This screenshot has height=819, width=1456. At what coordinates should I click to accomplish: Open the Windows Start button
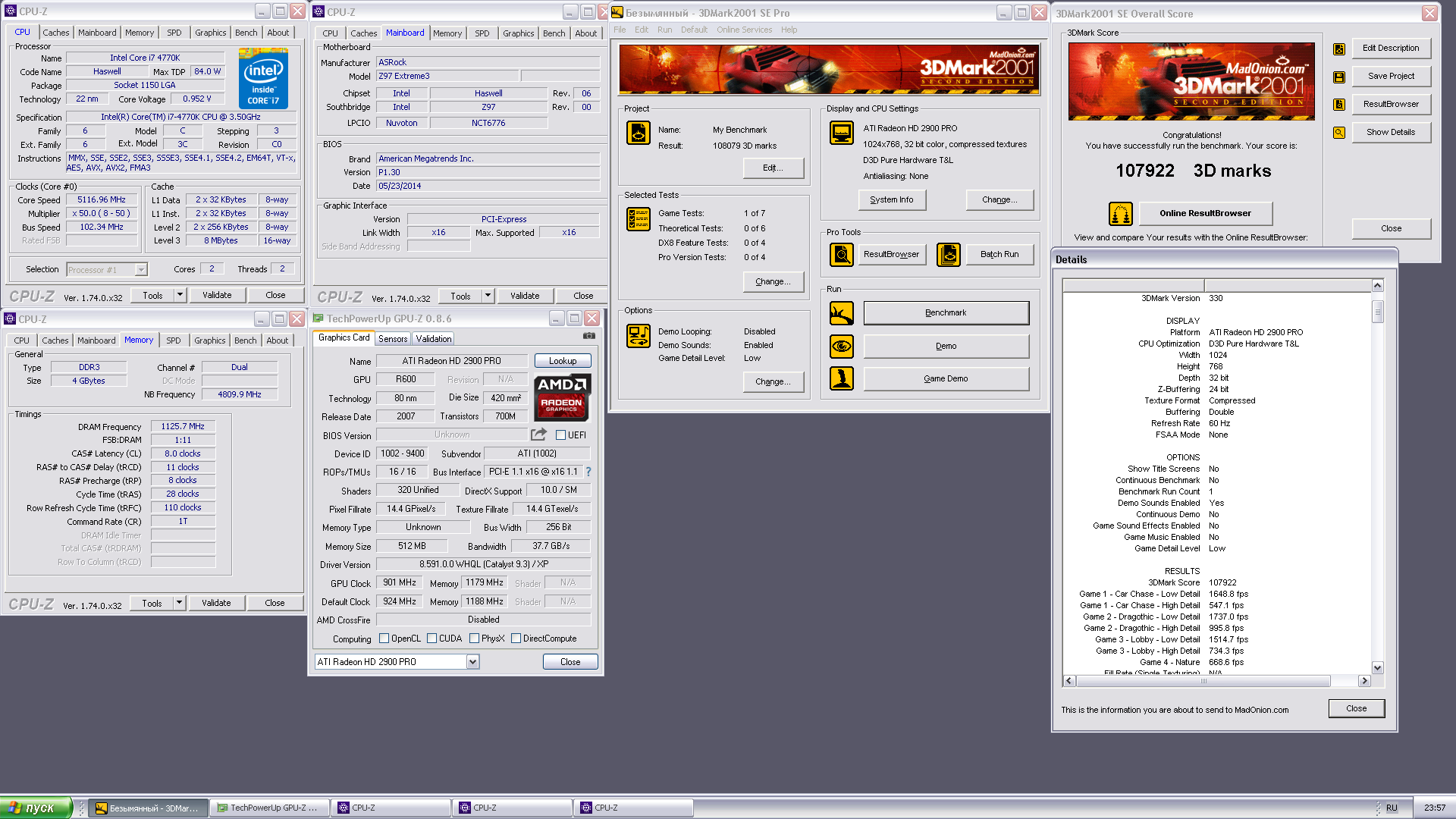coord(36,808)
